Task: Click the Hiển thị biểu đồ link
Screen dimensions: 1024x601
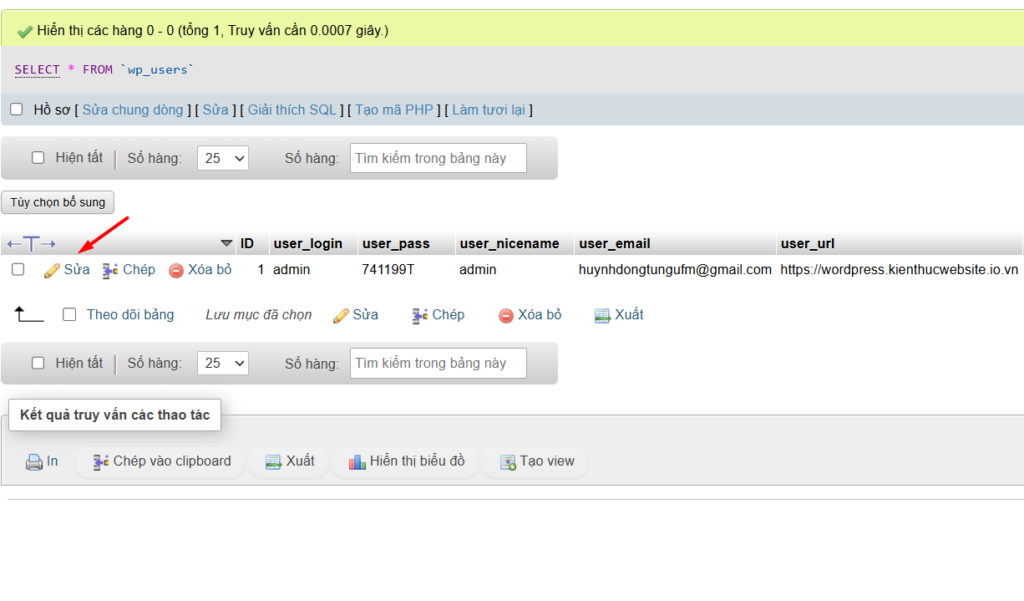Action: point(417,461)
